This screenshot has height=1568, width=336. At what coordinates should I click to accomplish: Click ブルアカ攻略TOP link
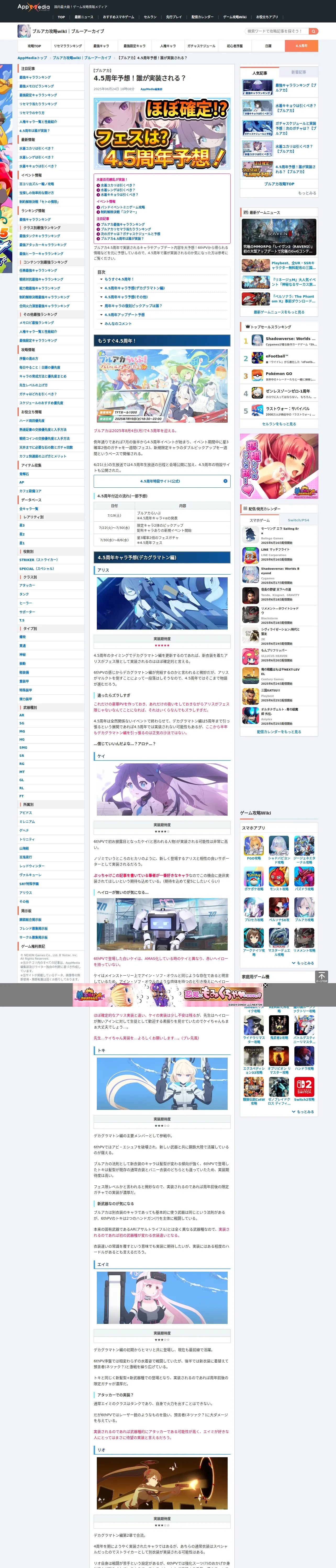[279, 184]
